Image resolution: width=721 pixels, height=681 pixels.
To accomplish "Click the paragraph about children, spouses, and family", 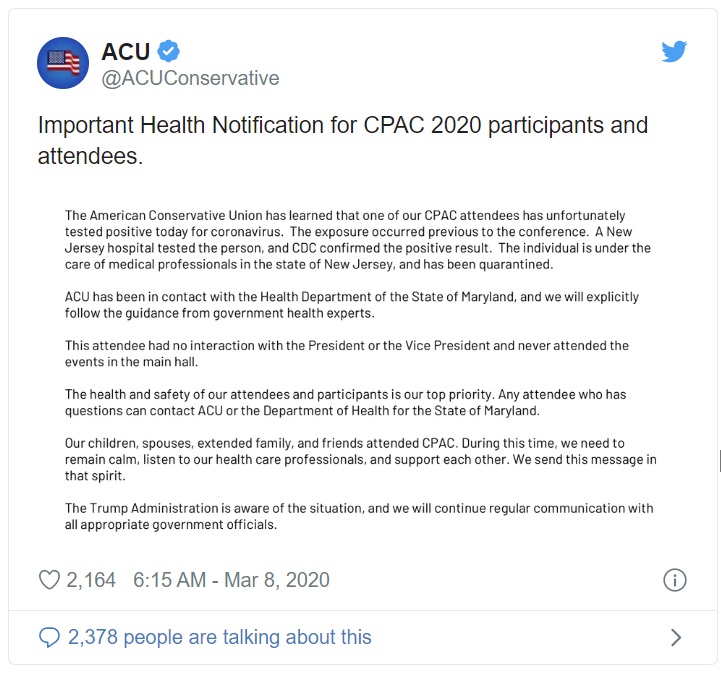I will coord(360,459).
